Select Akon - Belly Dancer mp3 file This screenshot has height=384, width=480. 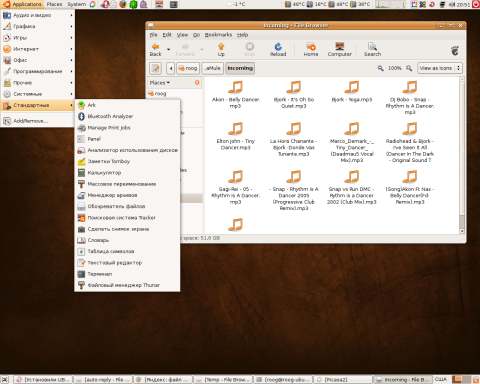(x=235, y=95)
